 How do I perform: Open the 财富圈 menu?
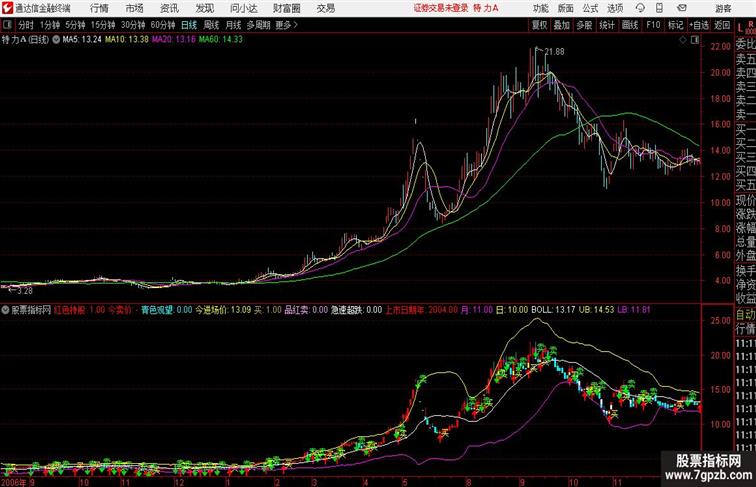287,8
